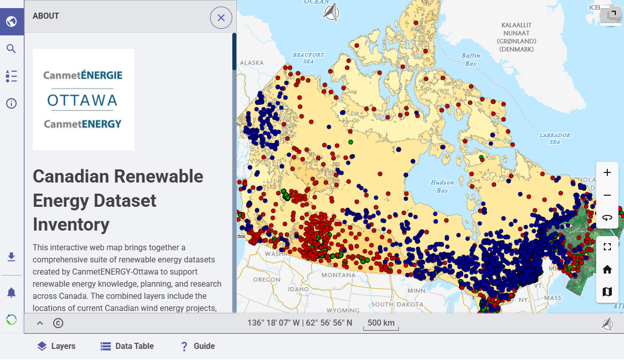Click the 'BEAUFORT SEA' map label
The height and width of the screenshot is (360, 624).
click(308, 58)
